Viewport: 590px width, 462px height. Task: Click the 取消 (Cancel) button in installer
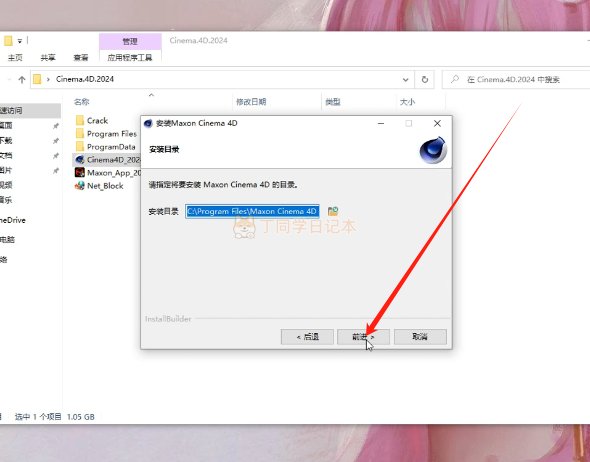click(x=420, y=337)
